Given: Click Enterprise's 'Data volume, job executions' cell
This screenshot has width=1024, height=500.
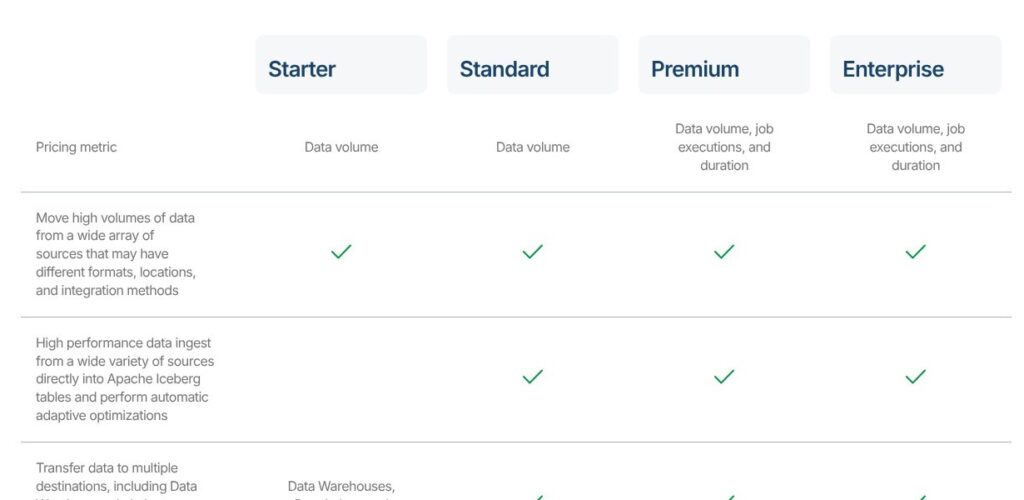Looking at the screenshot, I should click(915, 147).
